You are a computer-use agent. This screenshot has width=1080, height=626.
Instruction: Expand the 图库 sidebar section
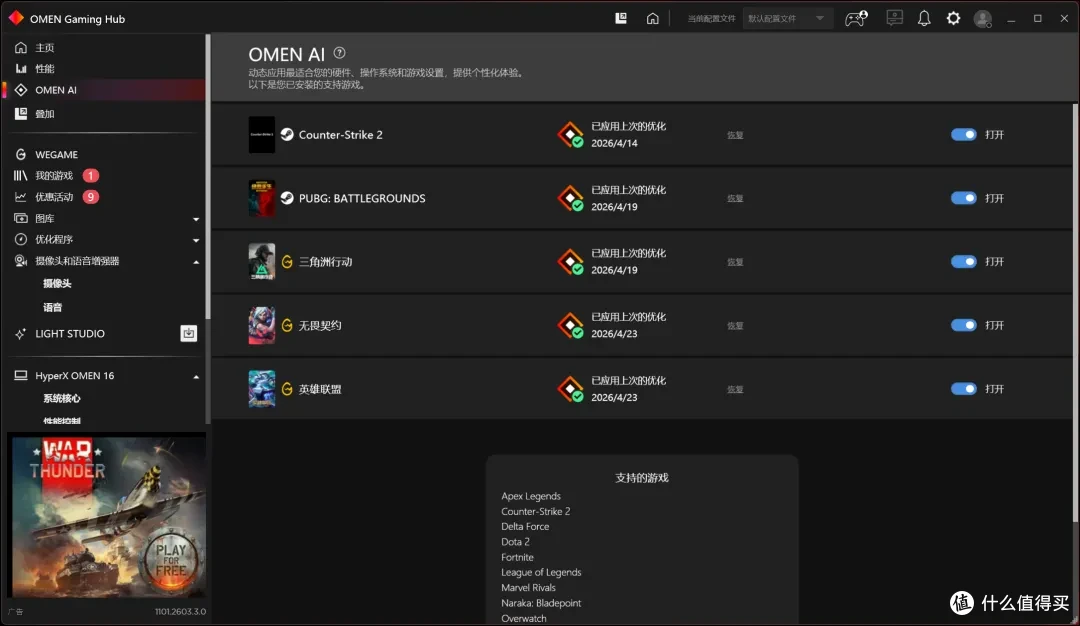[196, 219]
